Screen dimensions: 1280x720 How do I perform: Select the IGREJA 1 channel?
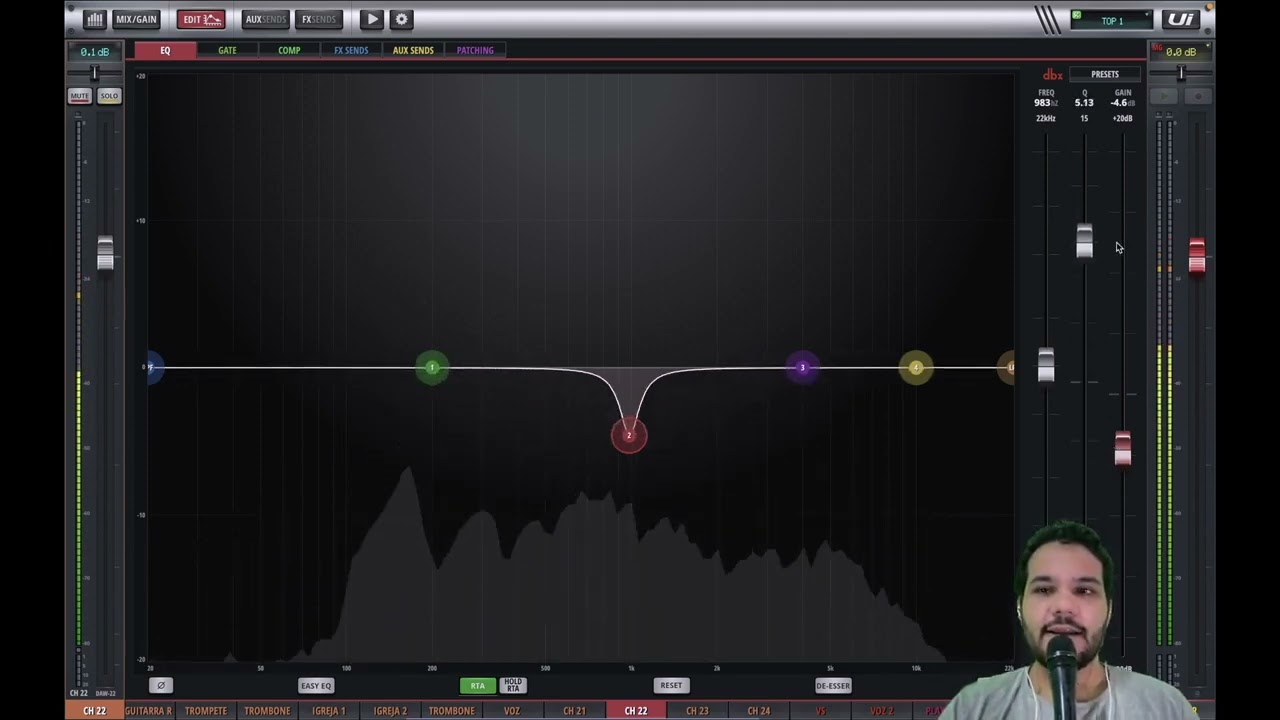point(329,711)
